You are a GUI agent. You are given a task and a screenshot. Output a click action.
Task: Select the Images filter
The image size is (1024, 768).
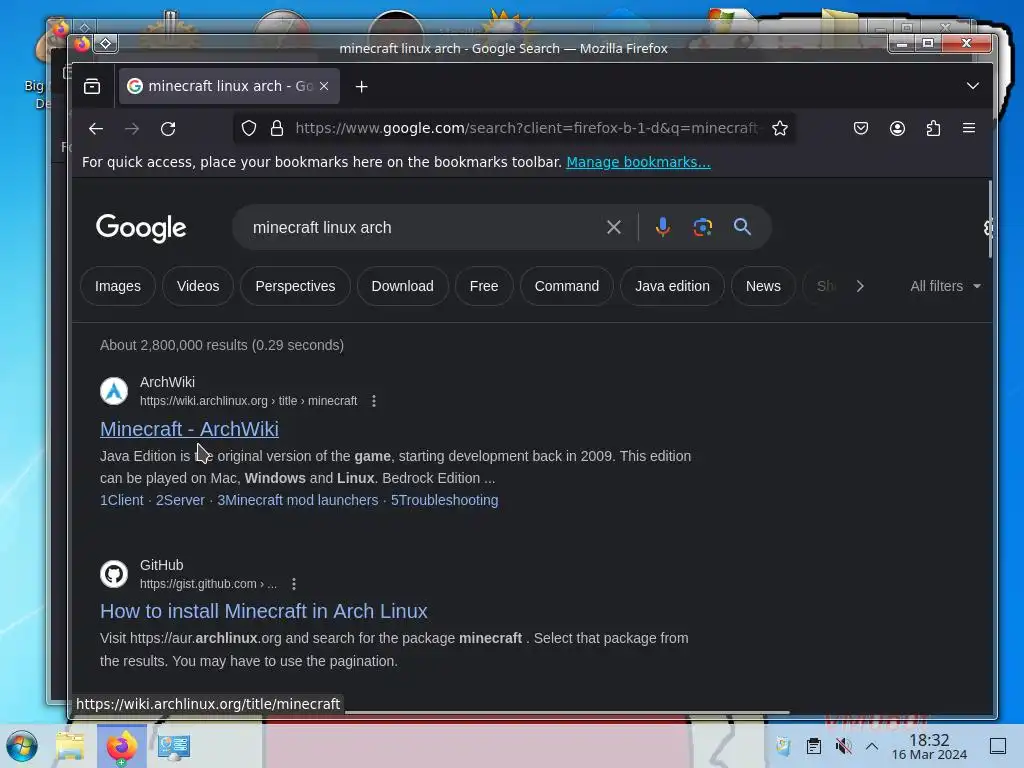coord(118,286)
